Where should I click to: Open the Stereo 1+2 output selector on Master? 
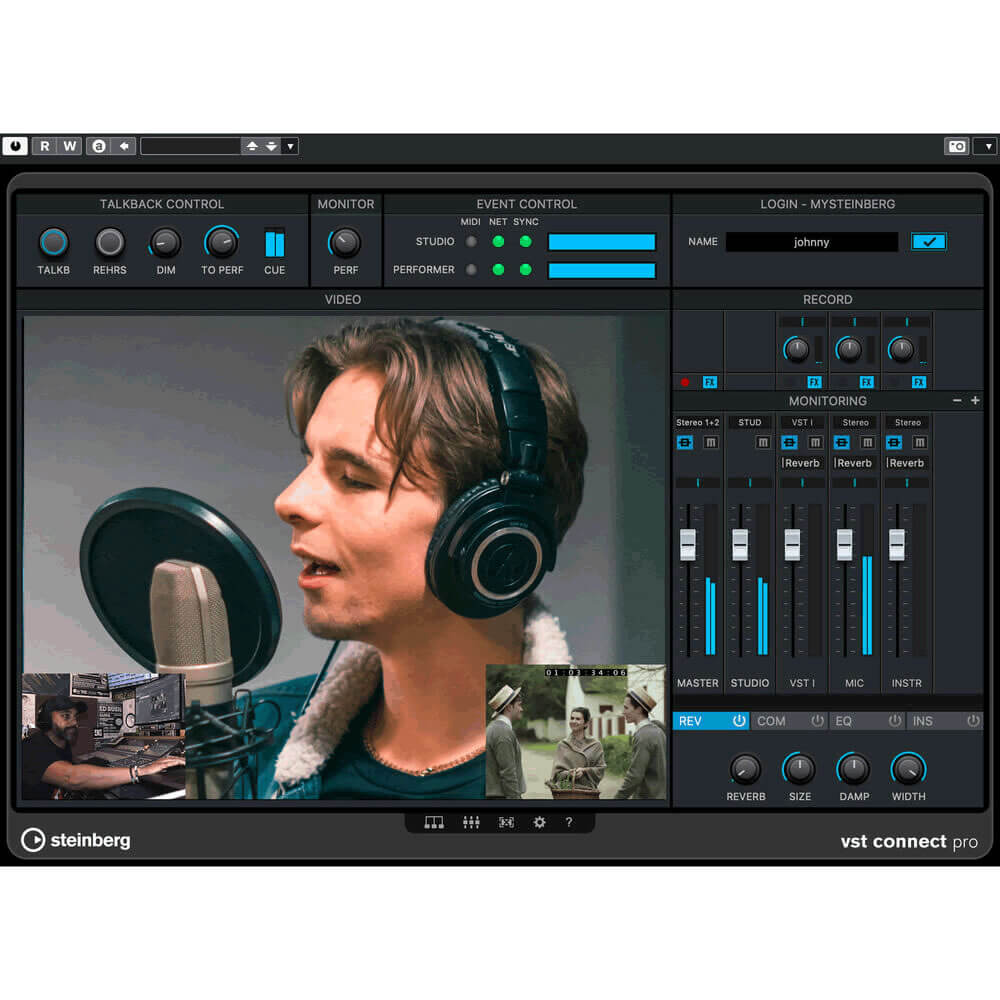point(696,422)
